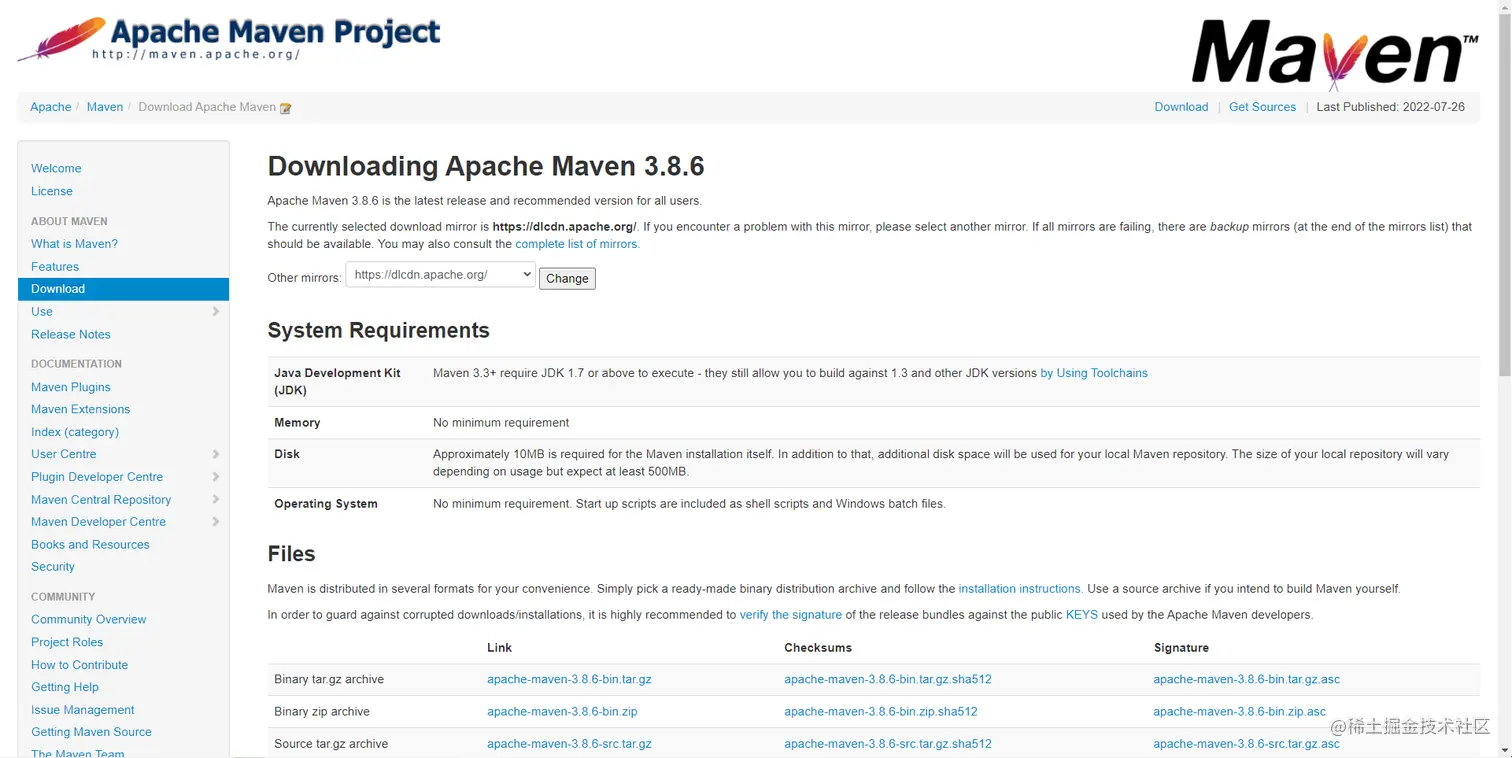Click the Binary zip archive row label
This screenshot has height=758, width=1512.
tap(322, 712)
